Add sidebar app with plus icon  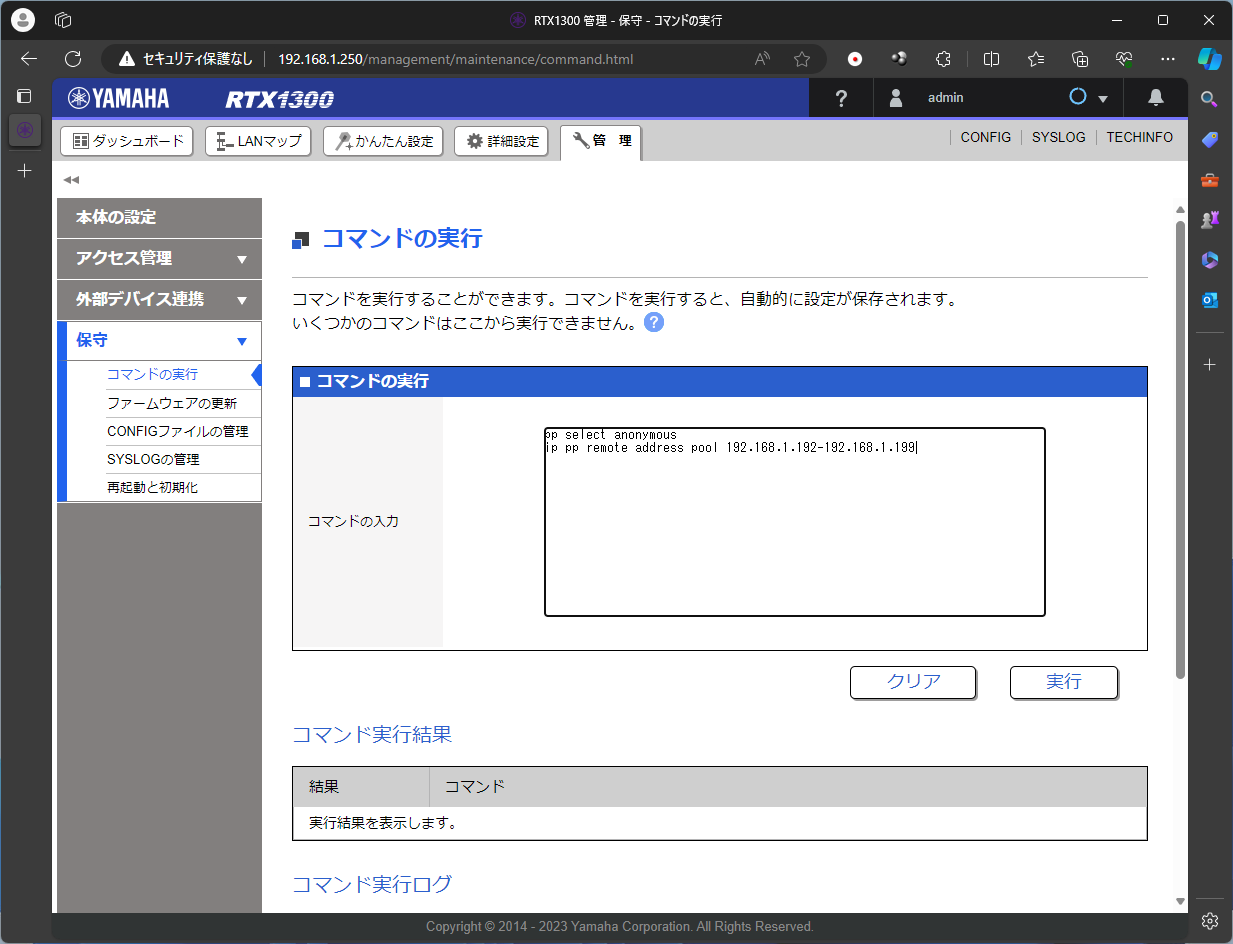coord(1209,365)
